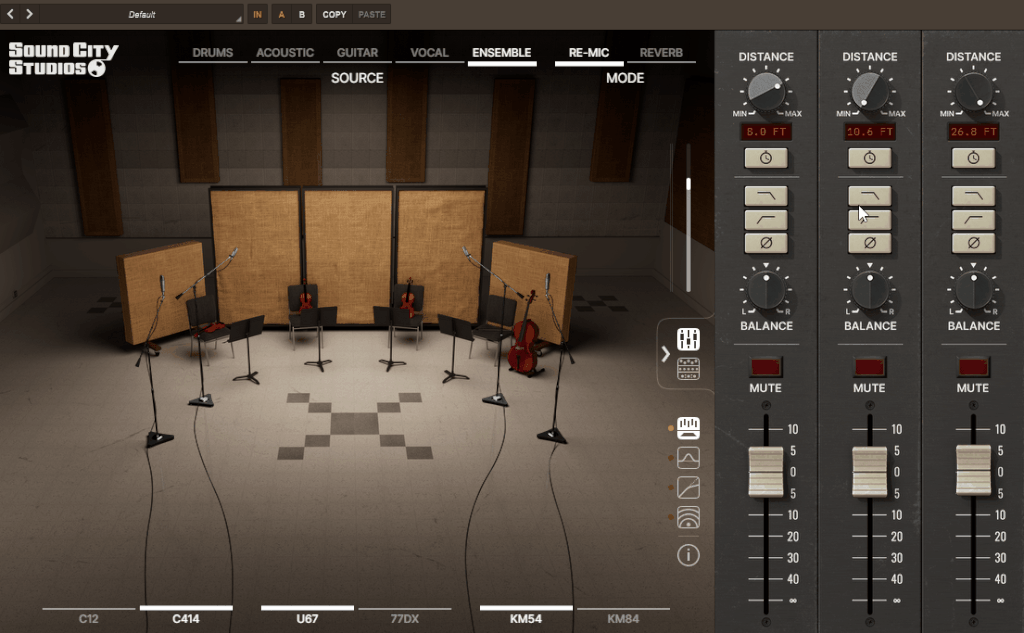Choose the KM84 microphone

click(x=623, y=619)
